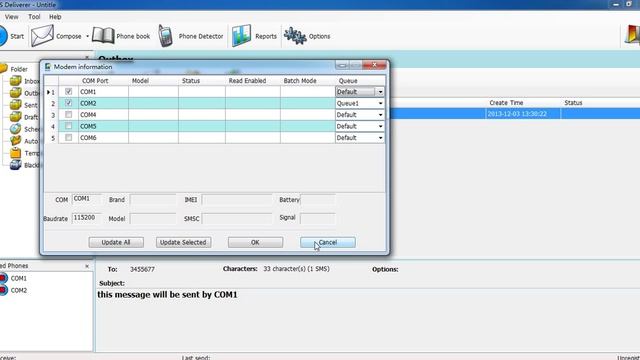This screenshot has height=360, width=640.
Task: Confirm with the OK button
Action: tap(255, 242)
